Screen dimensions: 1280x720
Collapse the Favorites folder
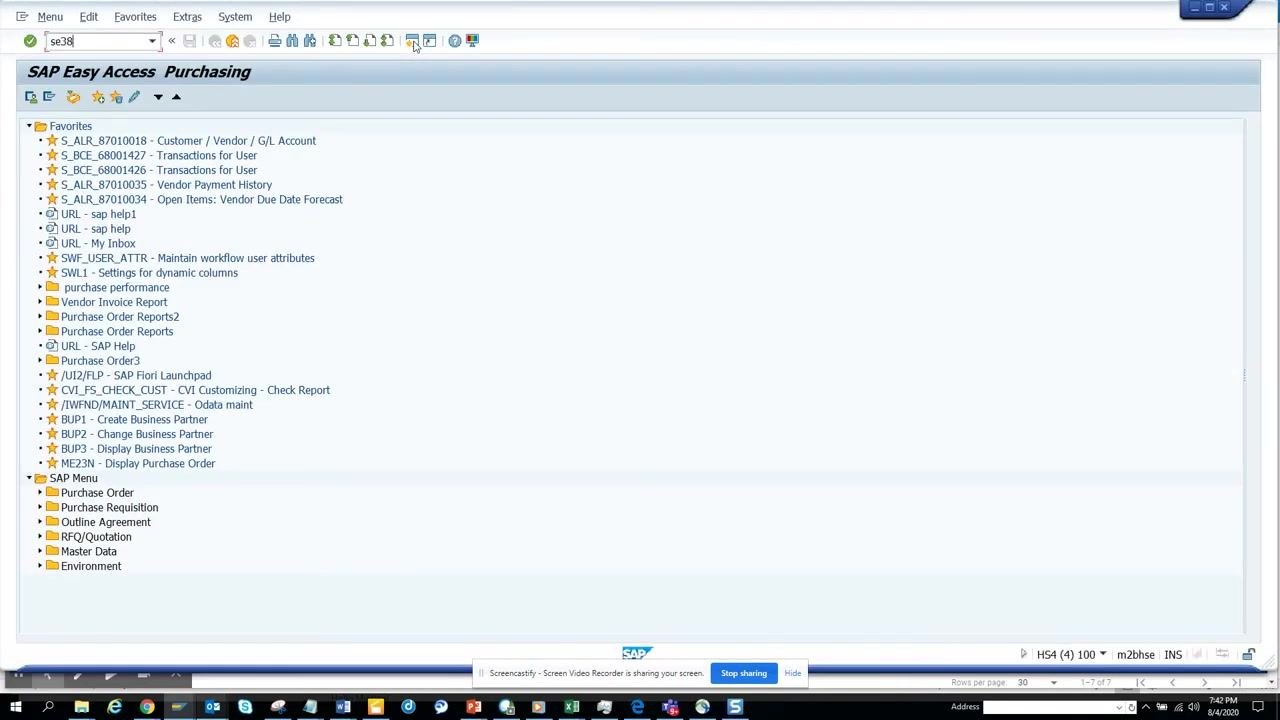[29, 126]
